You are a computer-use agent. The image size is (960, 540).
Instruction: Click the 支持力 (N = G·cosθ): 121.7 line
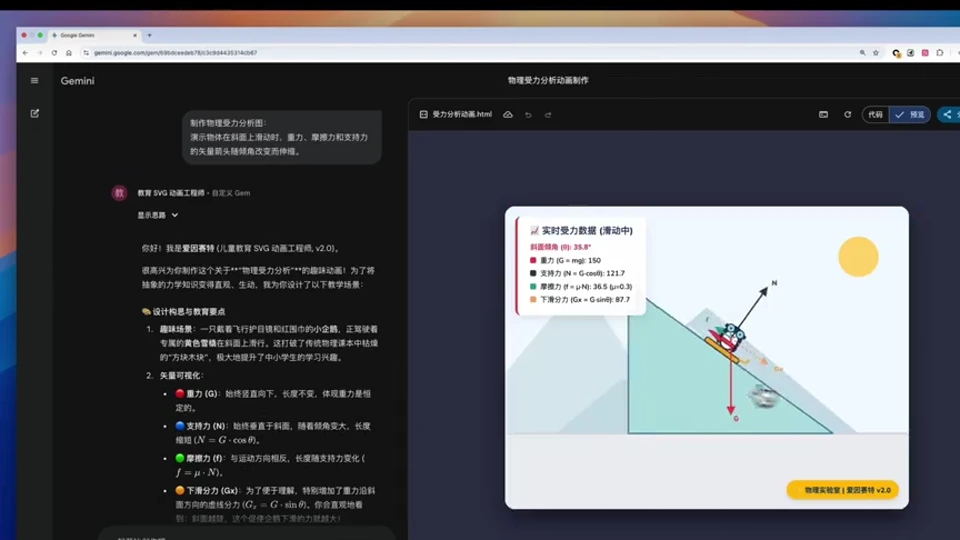(582, 273)
